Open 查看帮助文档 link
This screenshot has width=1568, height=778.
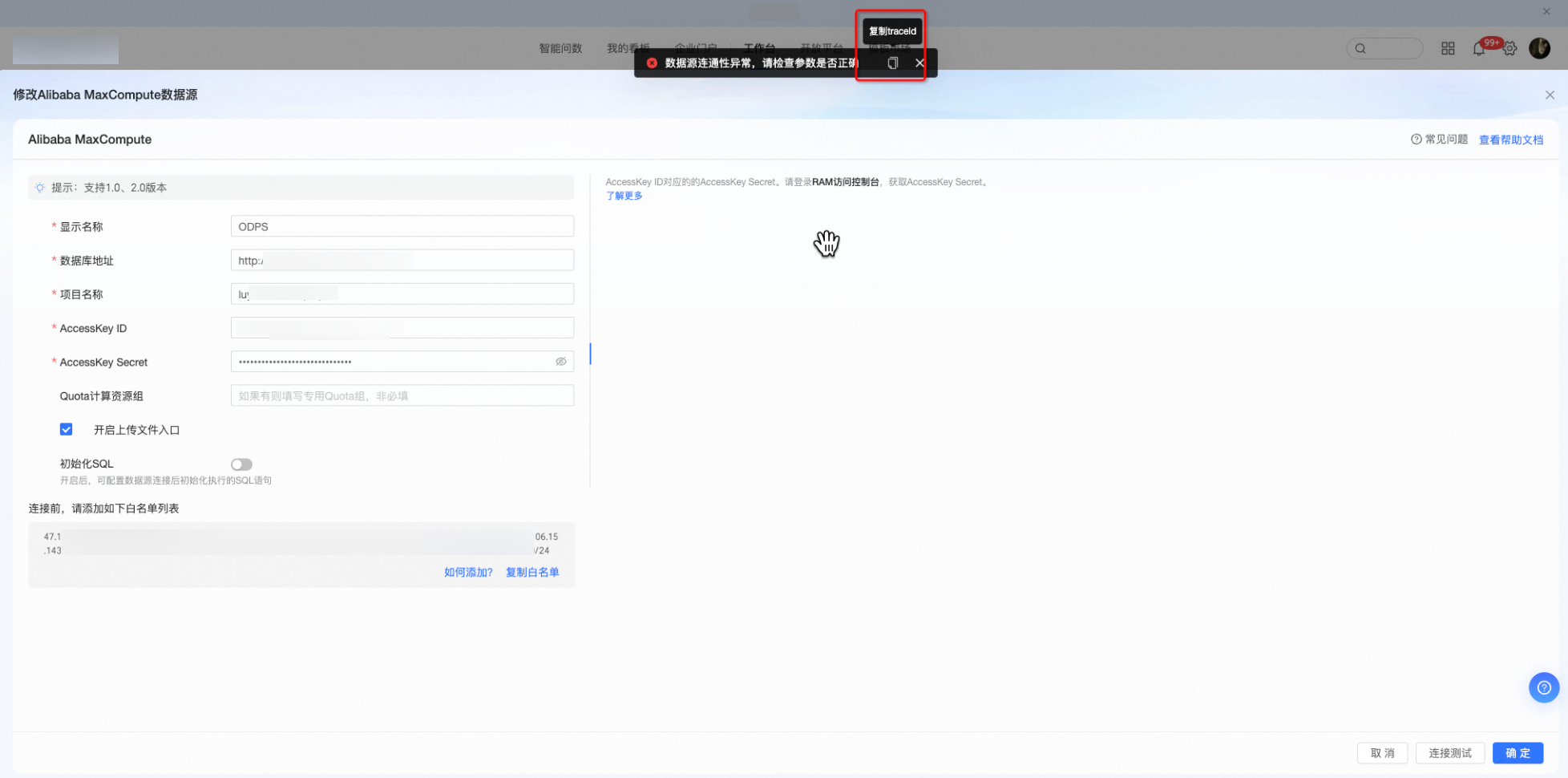click(x=1510, y=140)
